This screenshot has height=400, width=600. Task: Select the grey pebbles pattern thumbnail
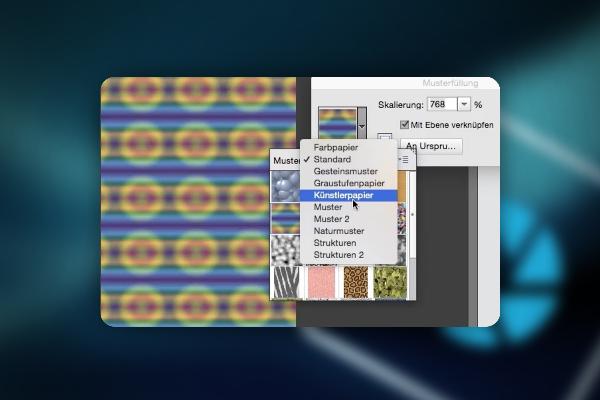coord(285,250)
